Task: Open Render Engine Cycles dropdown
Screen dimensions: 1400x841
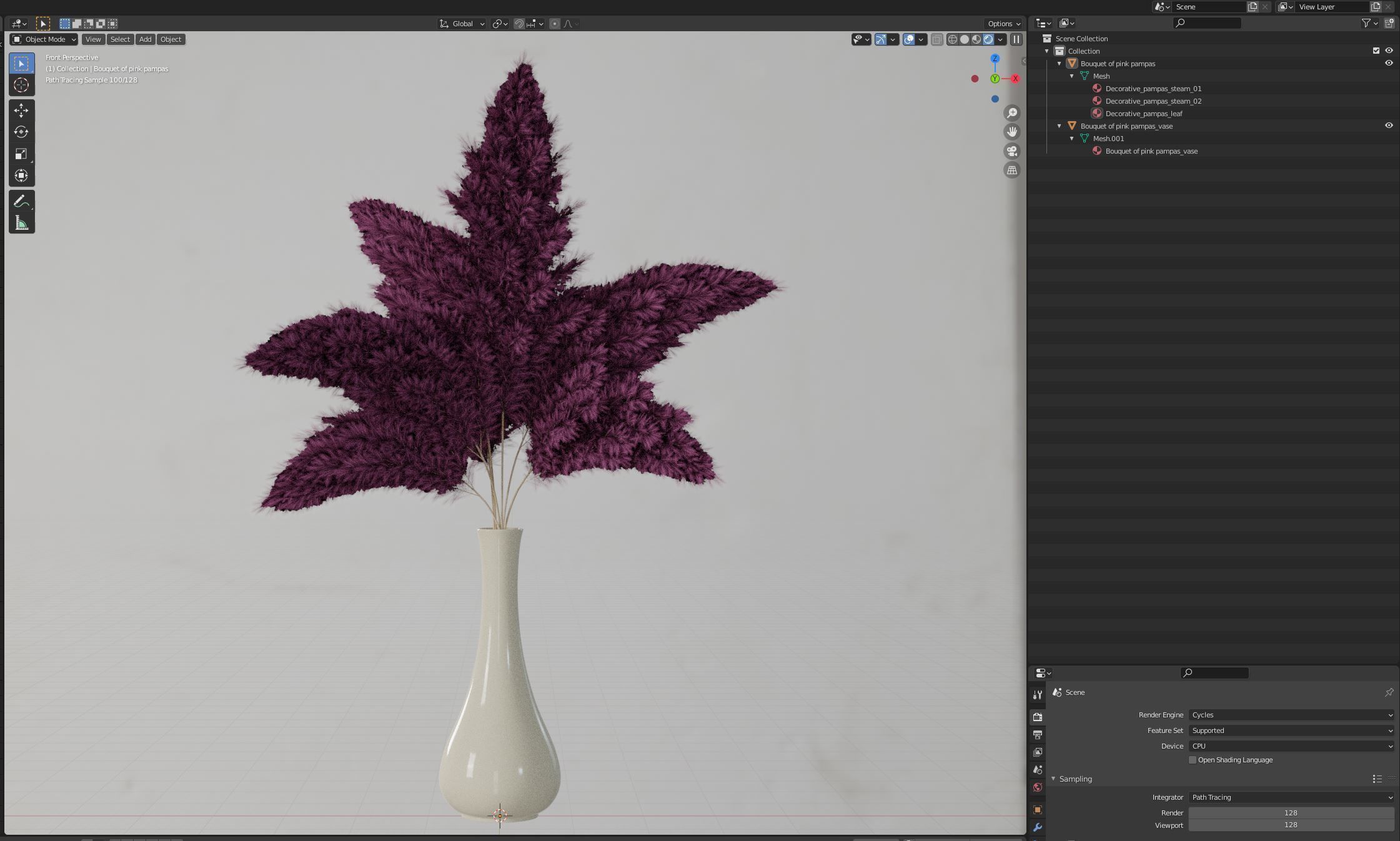Action: [x=1291, y=715]
